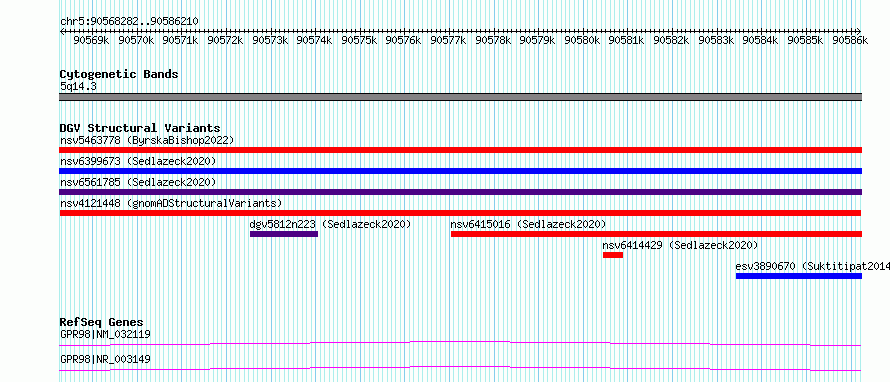Click the 90570k ruler tick label
The width and height of the screenshot is (890, 382).
[x=136, y=40]
